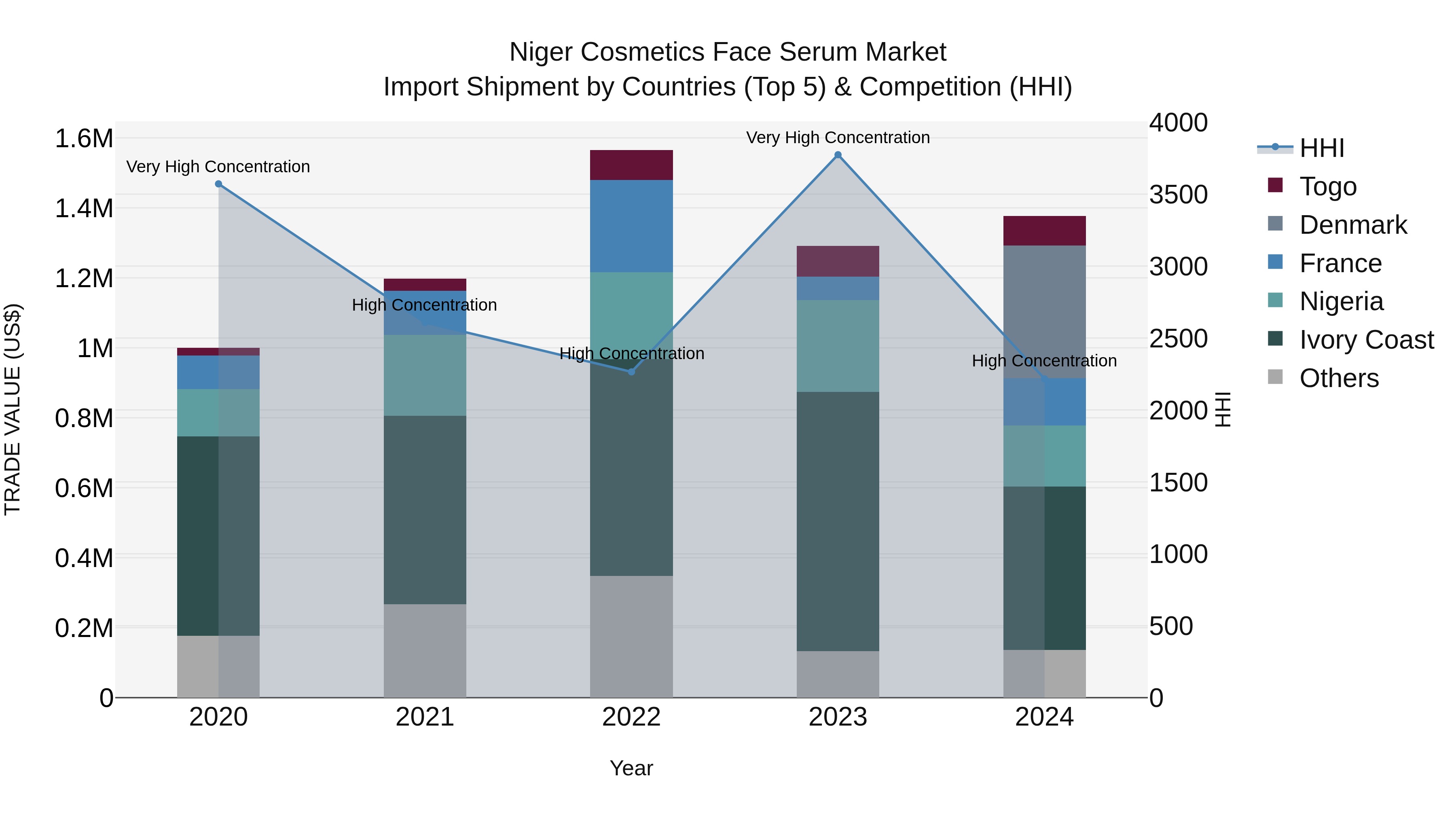The height and width of the screenshot is (819, 1456).
Task: Click the 2022 Togo bar segment
Action: (631, 165)
